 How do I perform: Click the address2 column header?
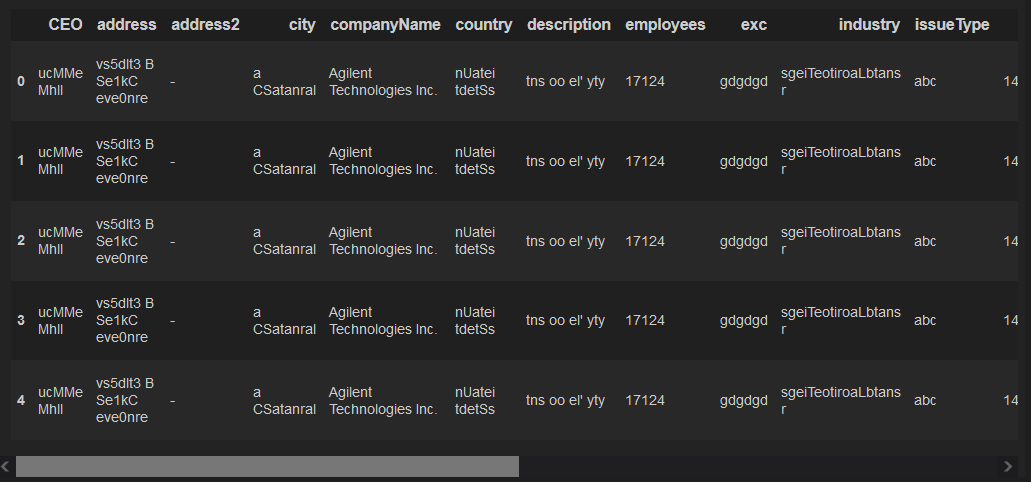(205, 25)
